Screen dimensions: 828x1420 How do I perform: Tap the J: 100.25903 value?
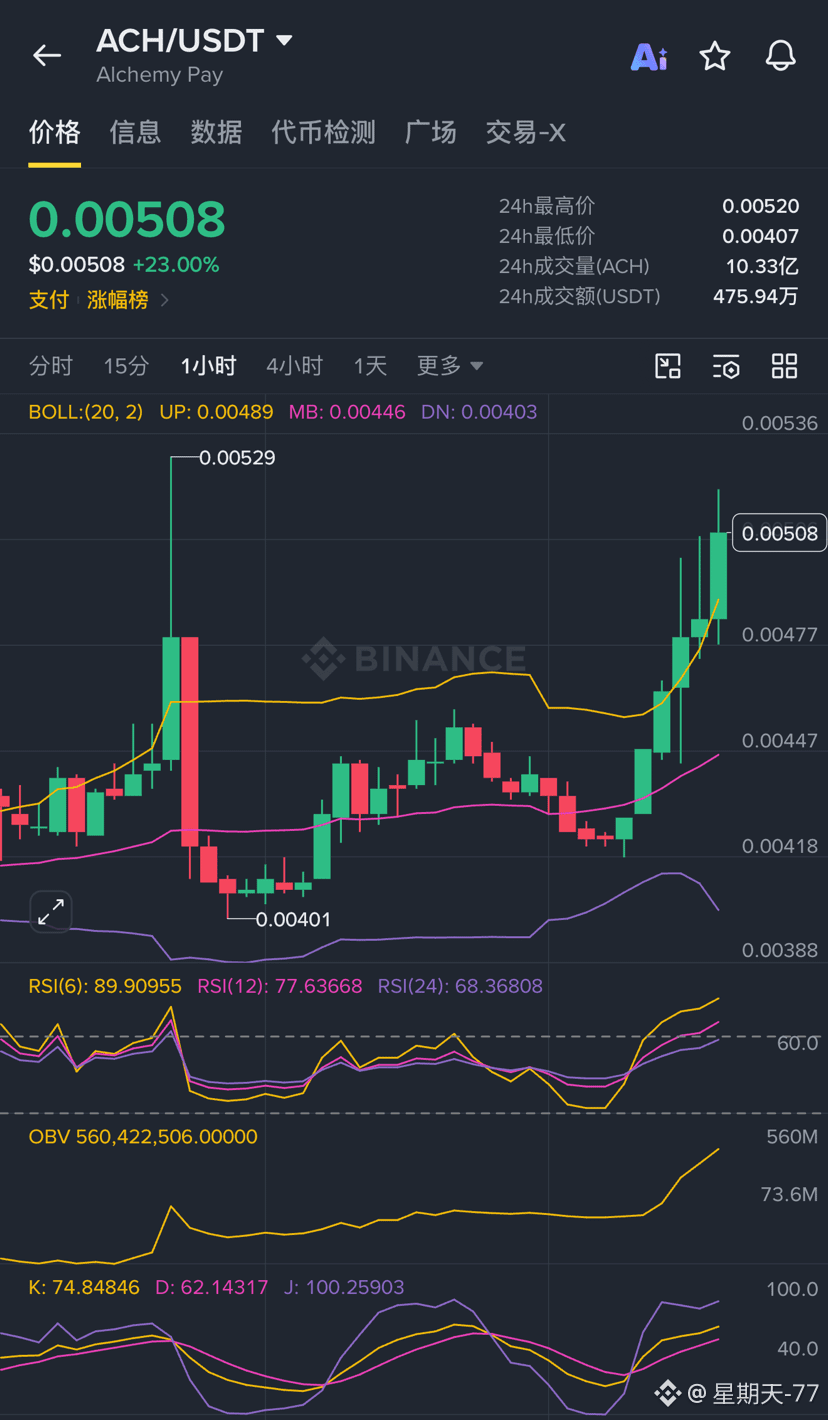coord(344,1287)
